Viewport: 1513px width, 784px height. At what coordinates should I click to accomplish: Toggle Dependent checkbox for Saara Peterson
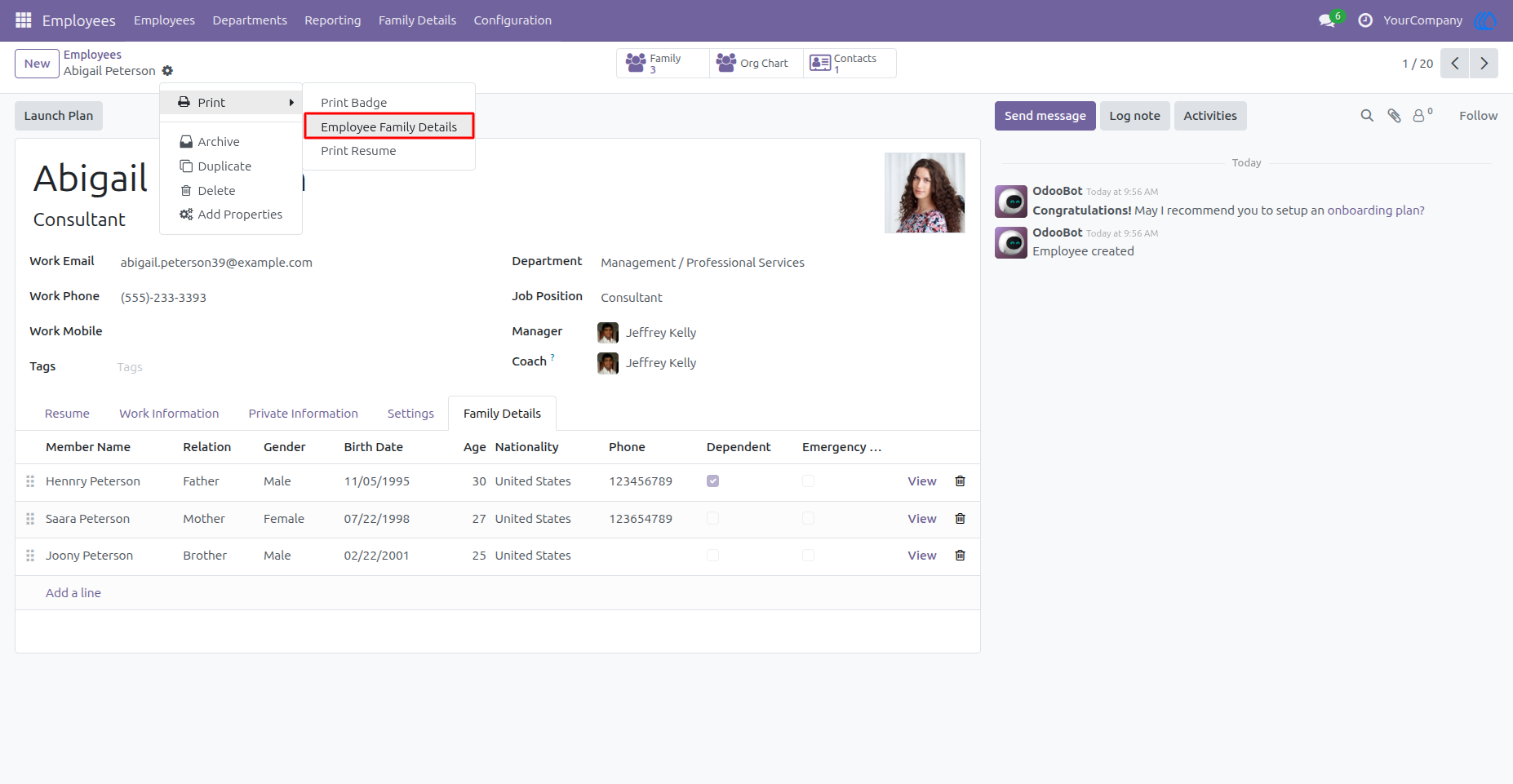click(712, 518)
